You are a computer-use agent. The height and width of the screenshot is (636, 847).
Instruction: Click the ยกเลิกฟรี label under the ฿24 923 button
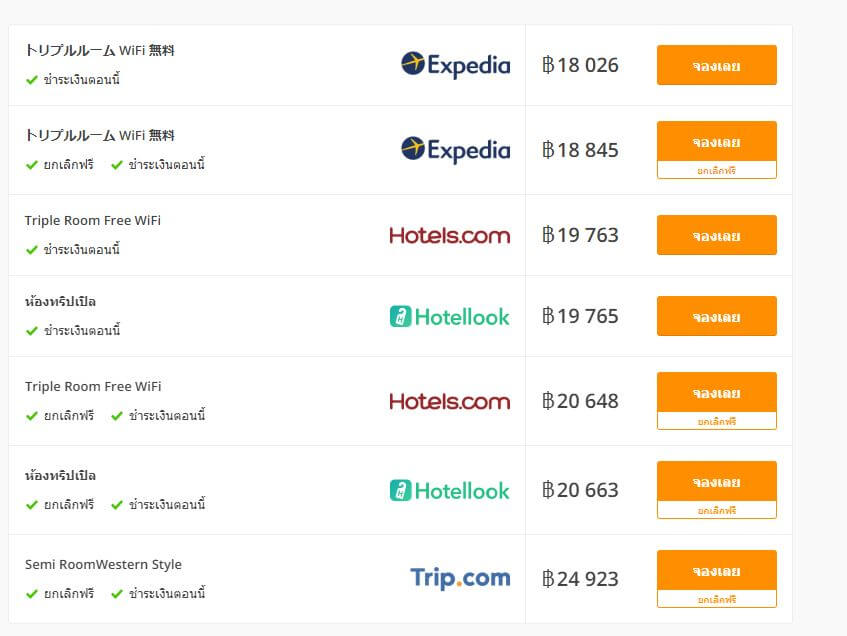(717, 599)
